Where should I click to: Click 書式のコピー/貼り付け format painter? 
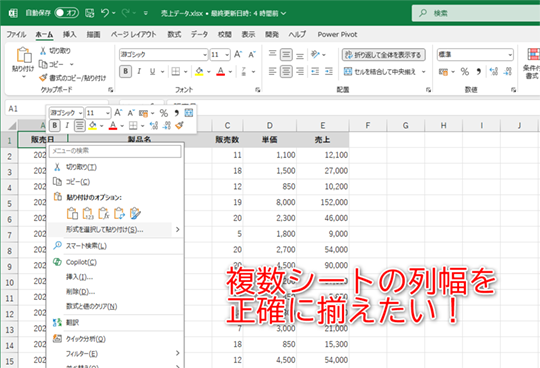[72, 78]
